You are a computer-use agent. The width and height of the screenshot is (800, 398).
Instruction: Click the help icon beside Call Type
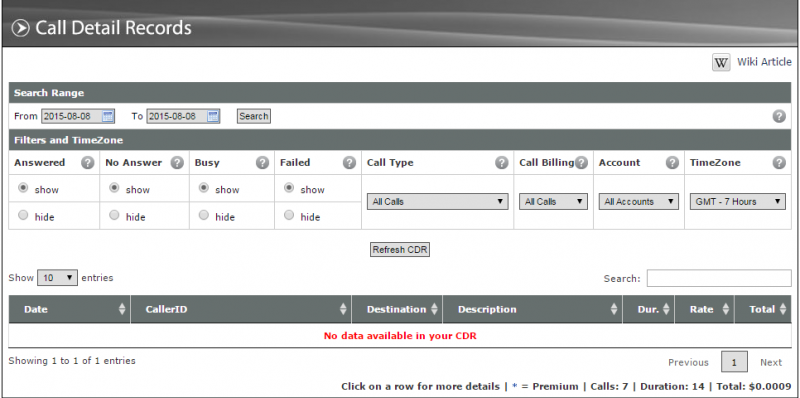[x=502, y=163]
